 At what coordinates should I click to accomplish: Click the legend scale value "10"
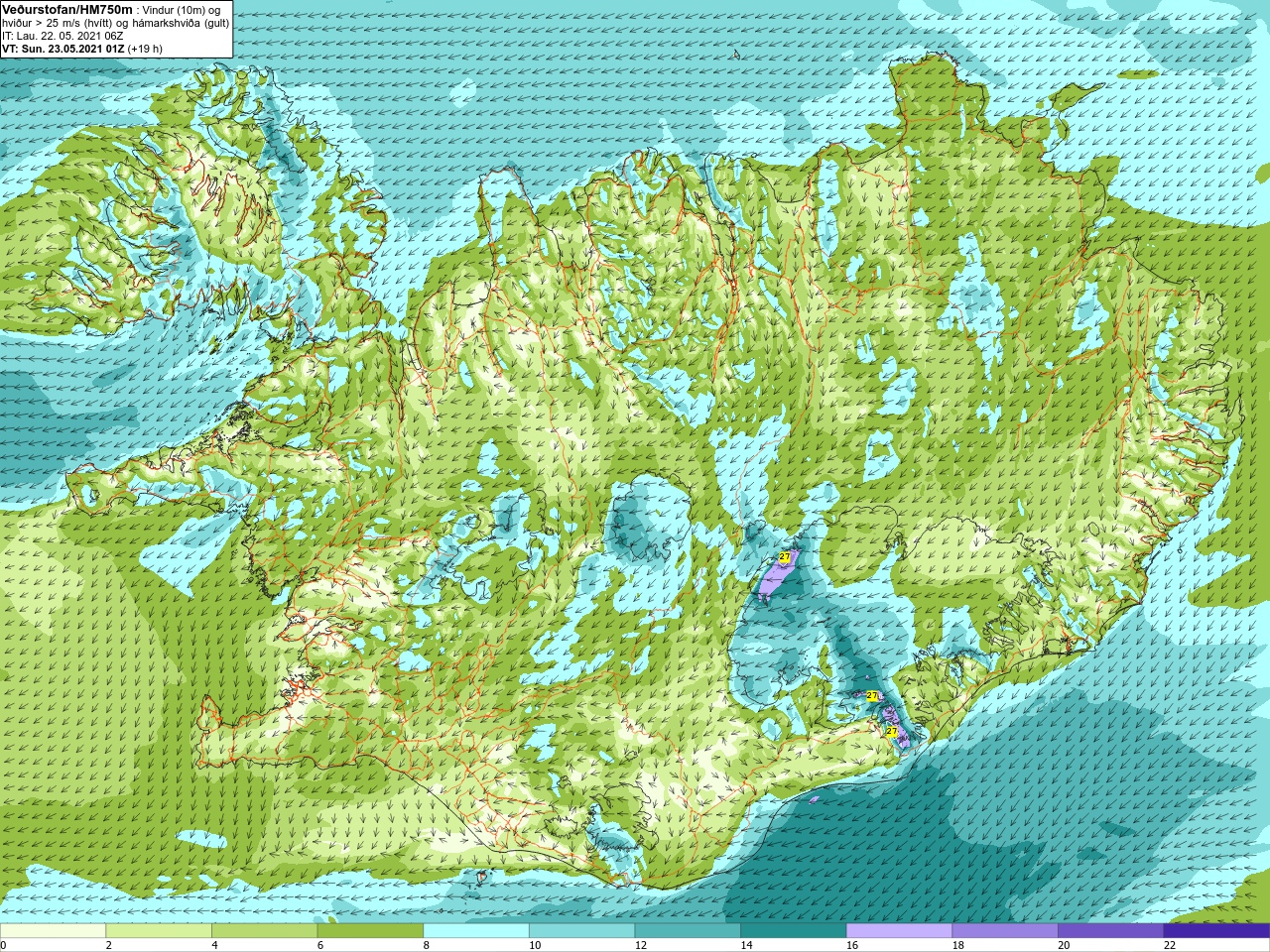point(535,945)
